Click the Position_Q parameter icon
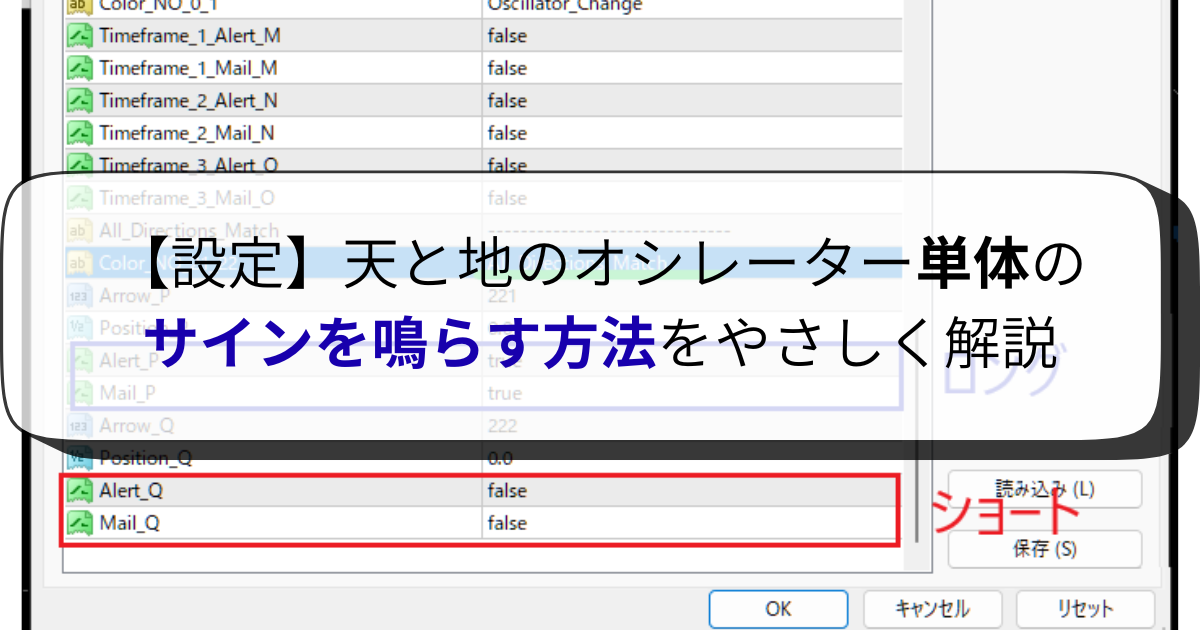 (x=79, y=459)
